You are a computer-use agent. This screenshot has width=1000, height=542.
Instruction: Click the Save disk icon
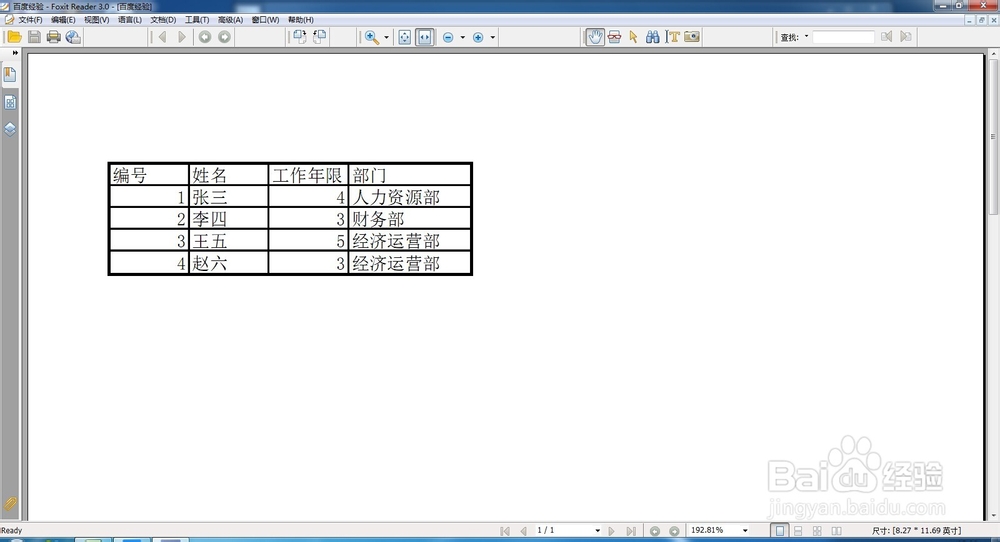pos(34,37)
